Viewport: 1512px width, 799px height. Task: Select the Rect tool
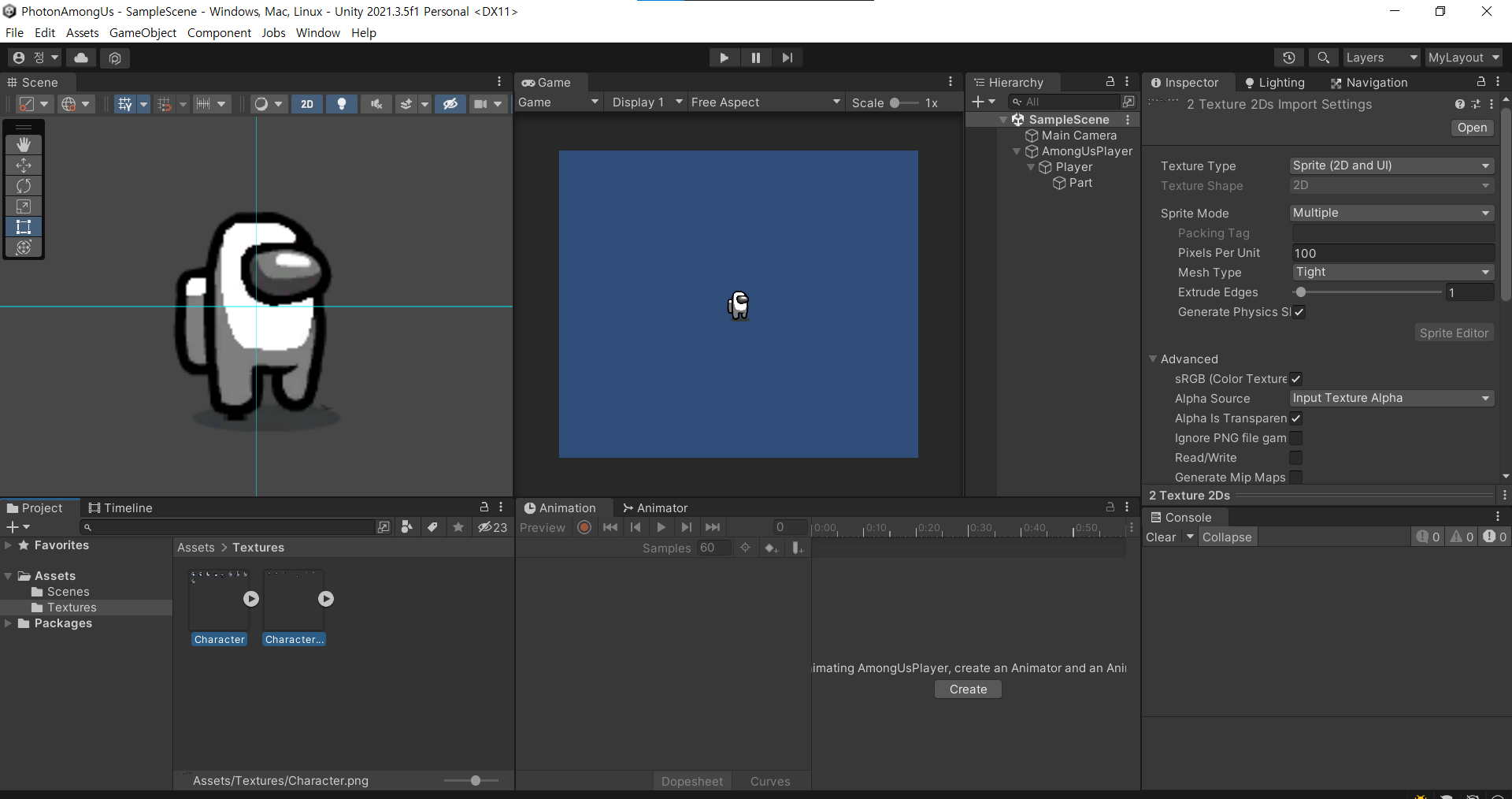tap(24, 226)
